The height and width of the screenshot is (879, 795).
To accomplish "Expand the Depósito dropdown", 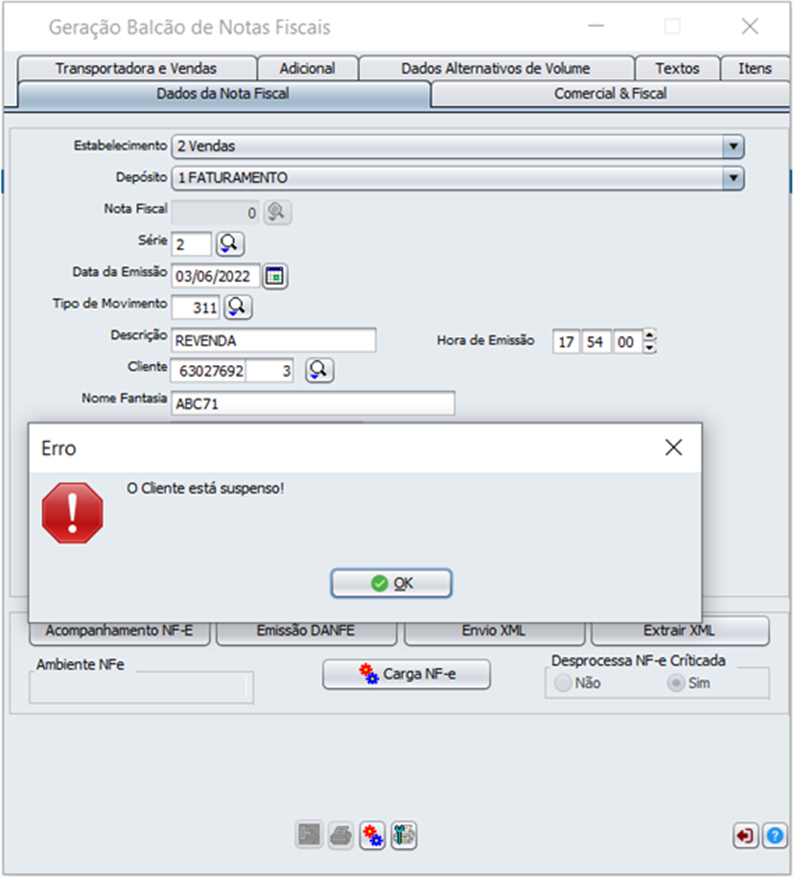I will point(733,178).
